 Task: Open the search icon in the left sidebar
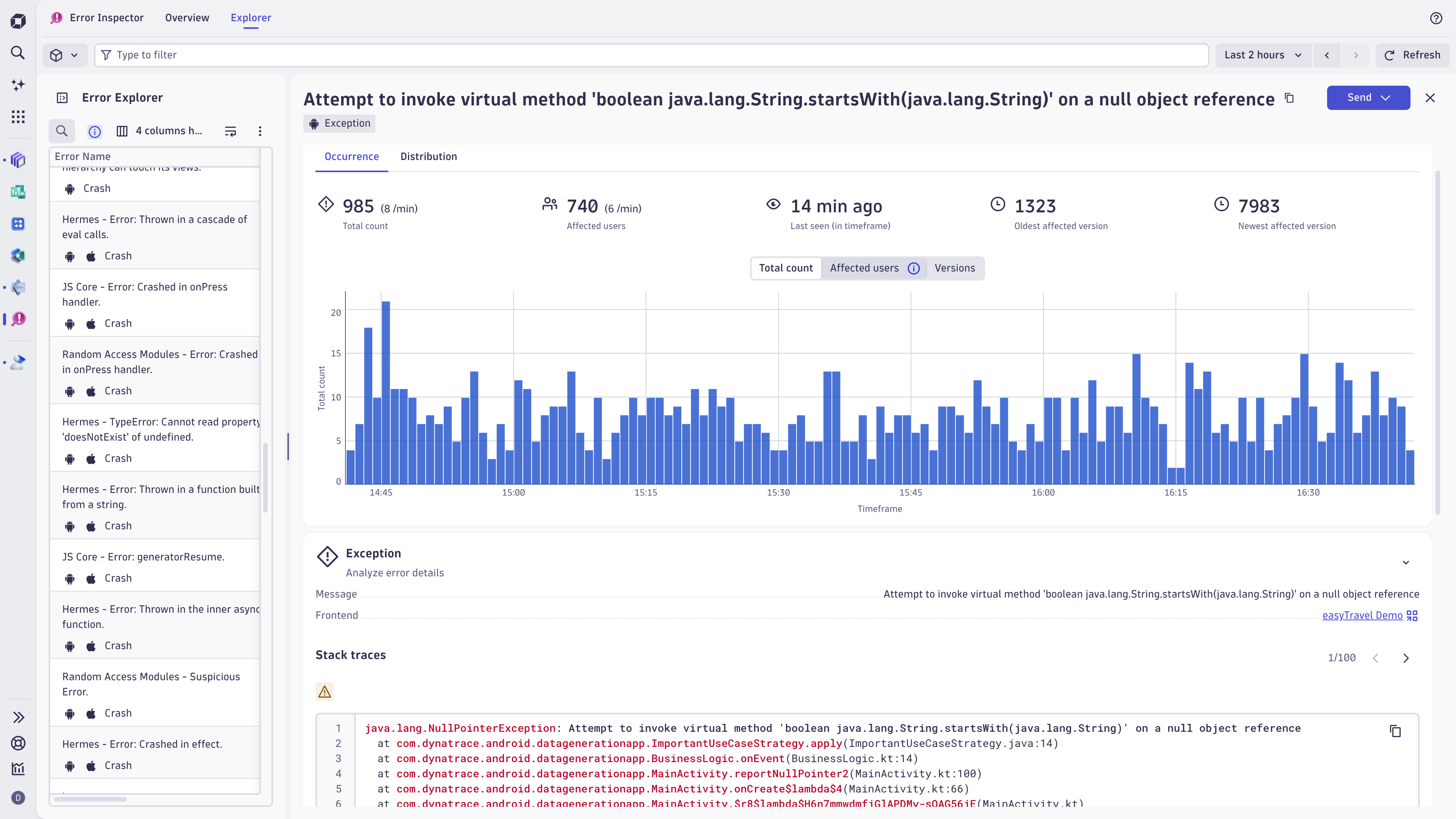click(x=17, y=53)
